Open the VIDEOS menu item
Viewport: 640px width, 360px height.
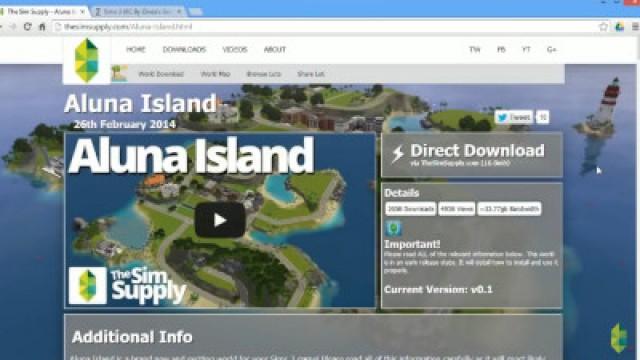pyautogui.click(x=235, y=49)
